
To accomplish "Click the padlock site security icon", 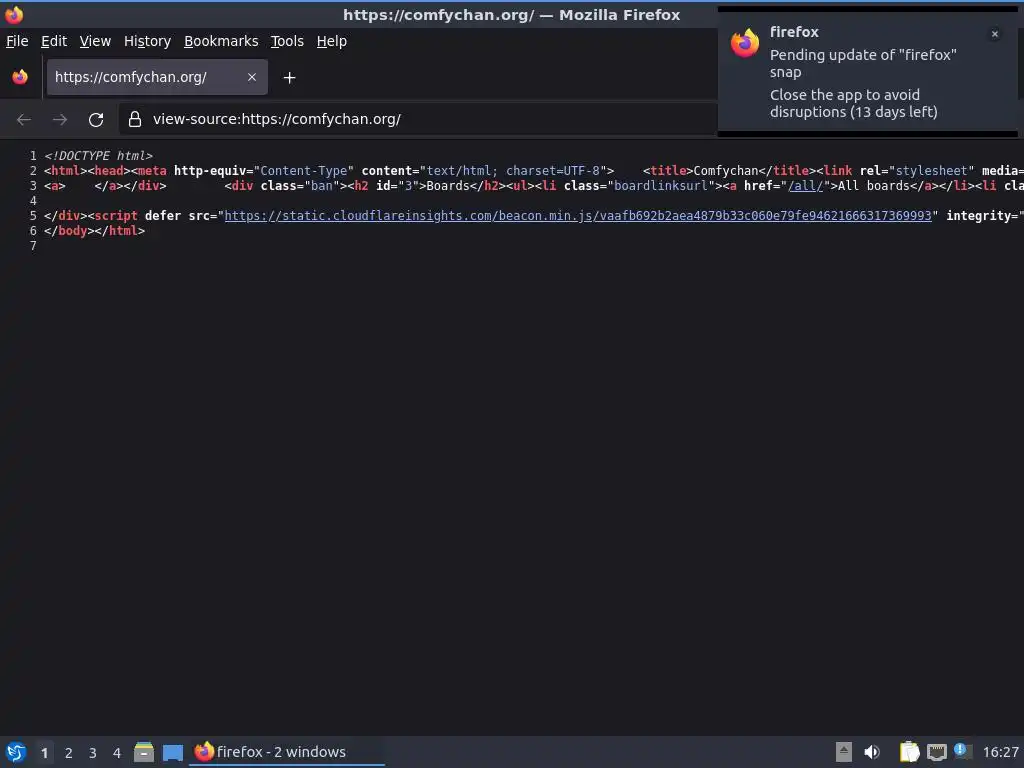I will click(135, 119).
